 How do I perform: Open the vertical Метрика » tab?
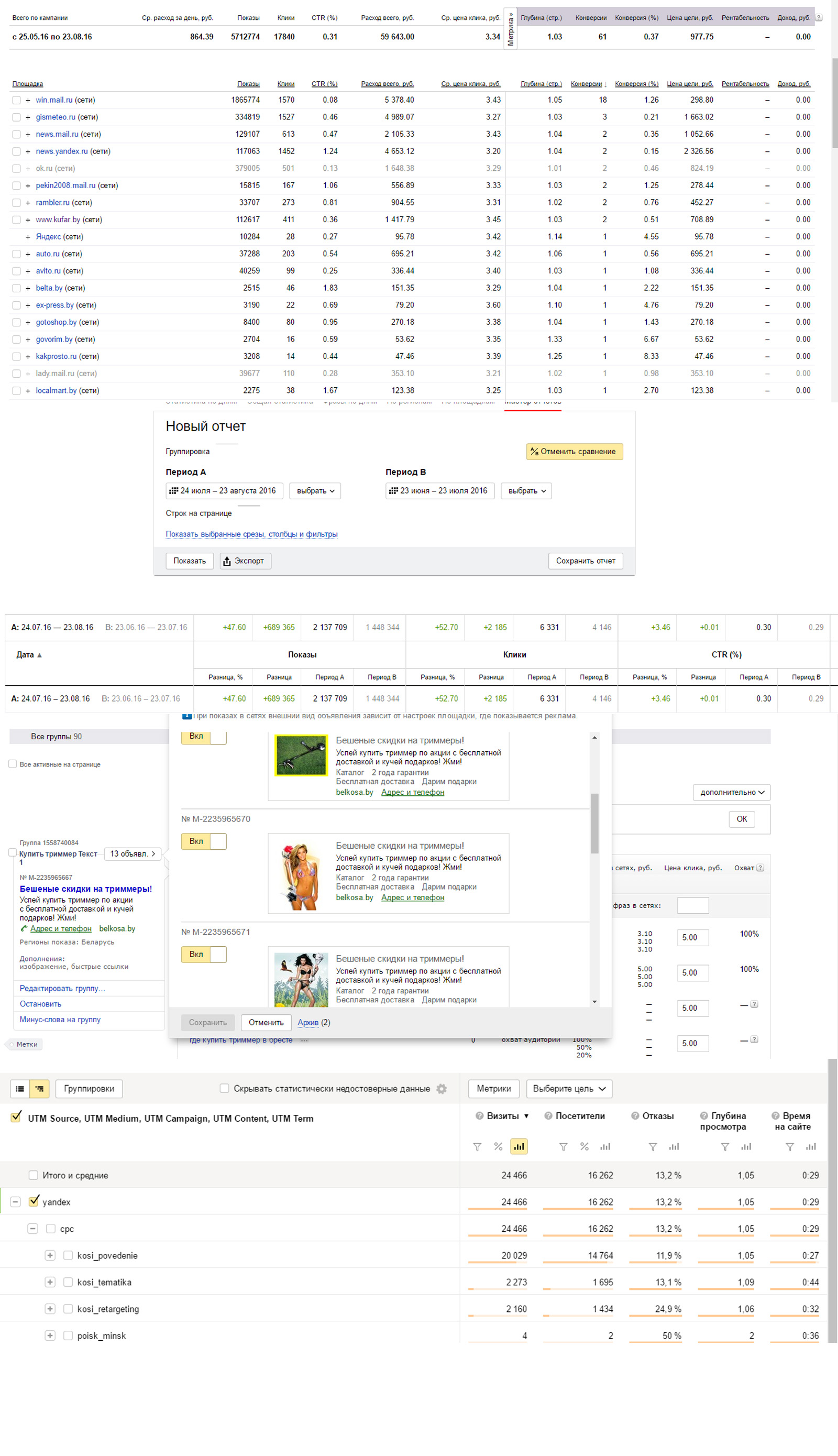point(511,29)
